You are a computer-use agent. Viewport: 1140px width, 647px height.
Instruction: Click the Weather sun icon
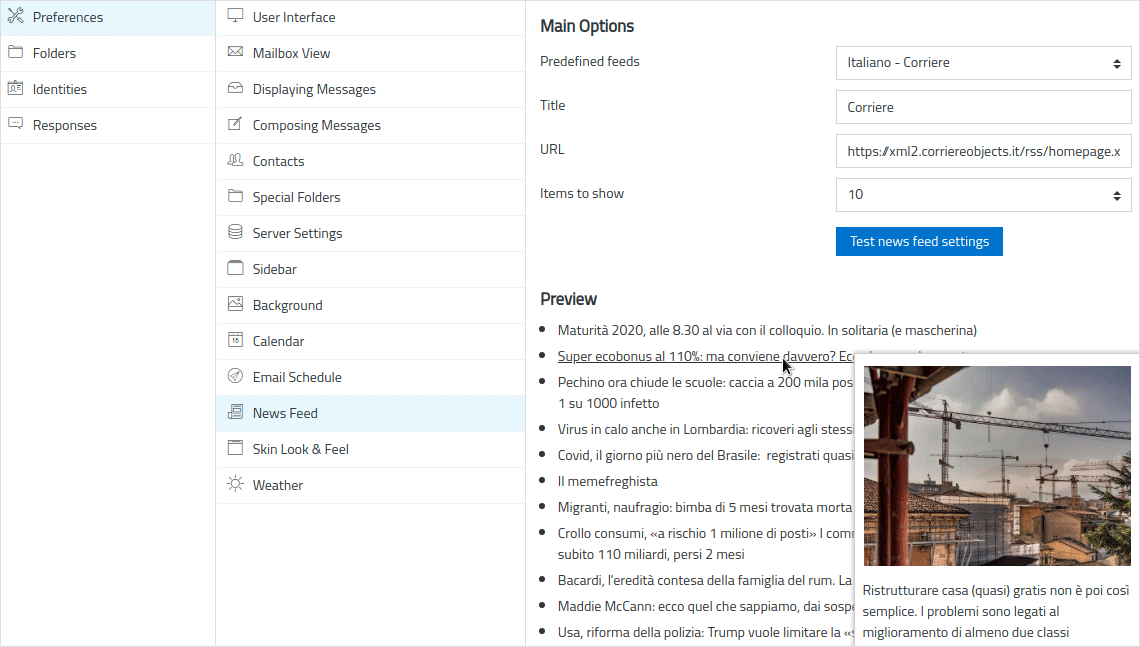click(235, 484)
